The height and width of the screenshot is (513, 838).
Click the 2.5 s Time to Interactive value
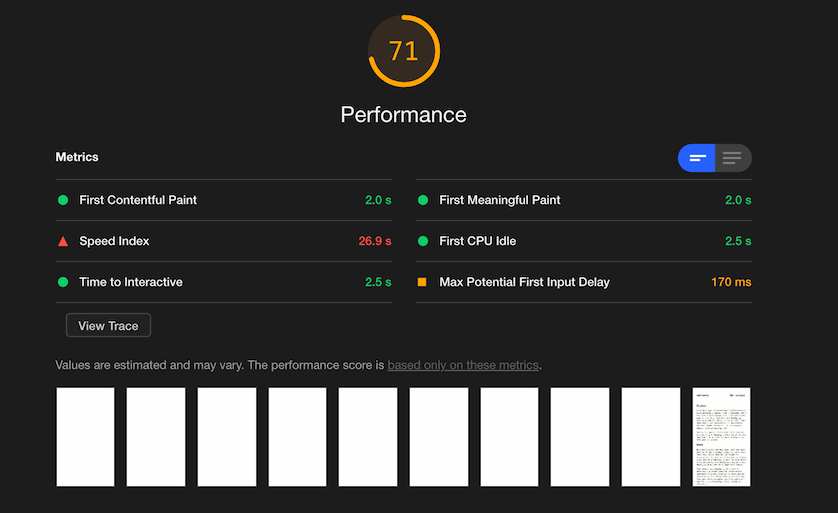(x=378, y=282)
